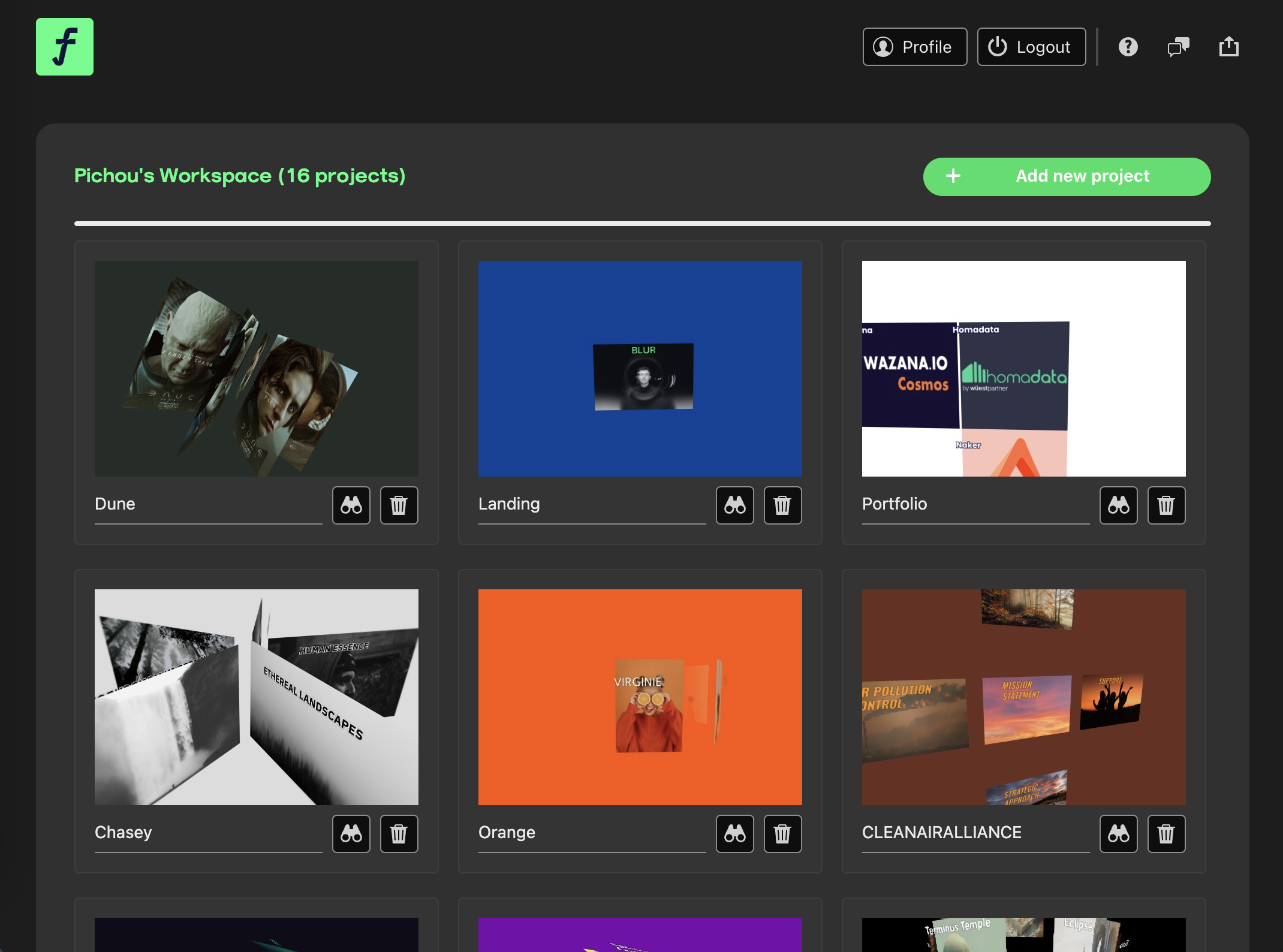
Task: Click the share/export icon in the top right
Action: 1228,47
